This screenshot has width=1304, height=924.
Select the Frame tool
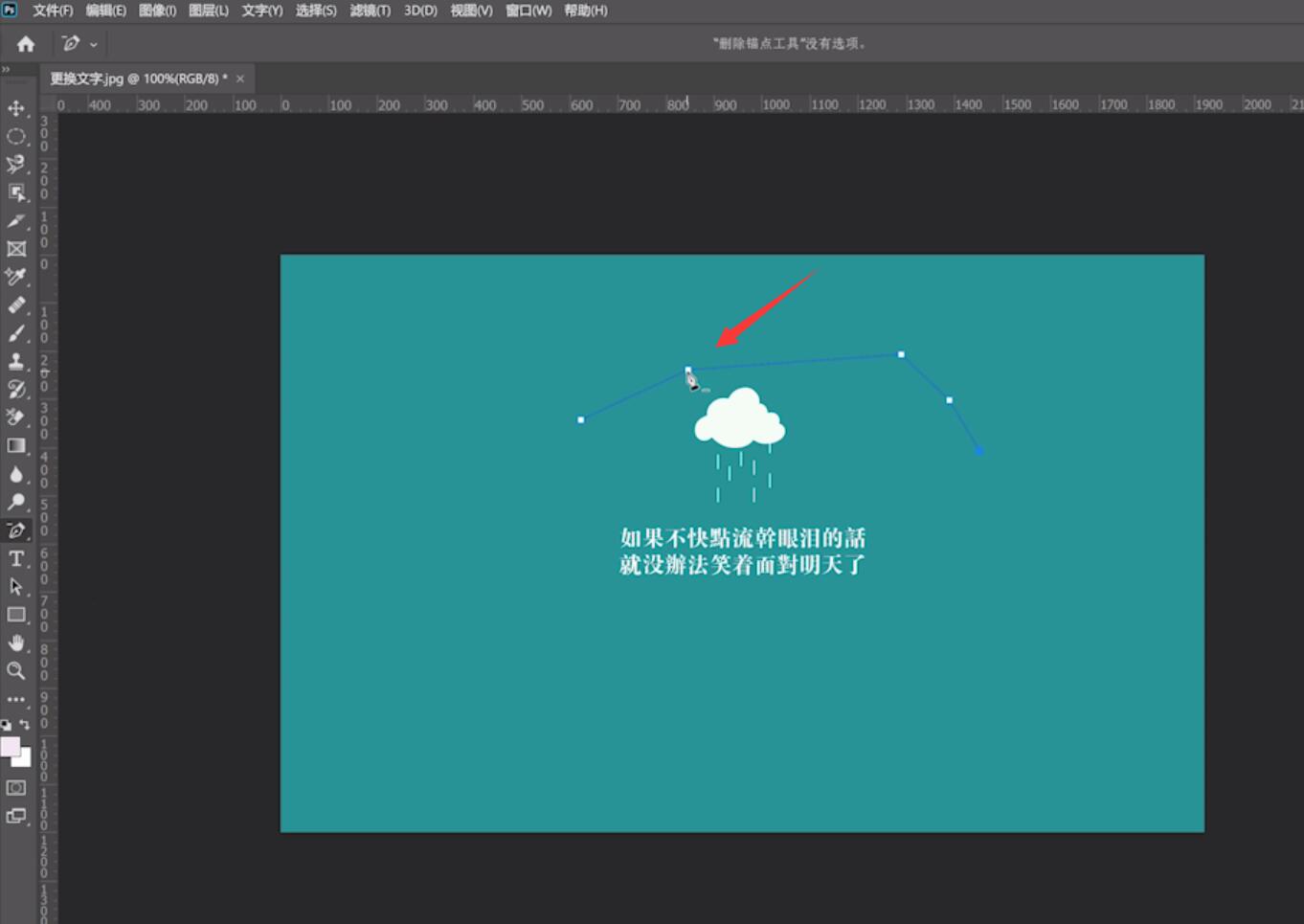(x=16, y=249)
